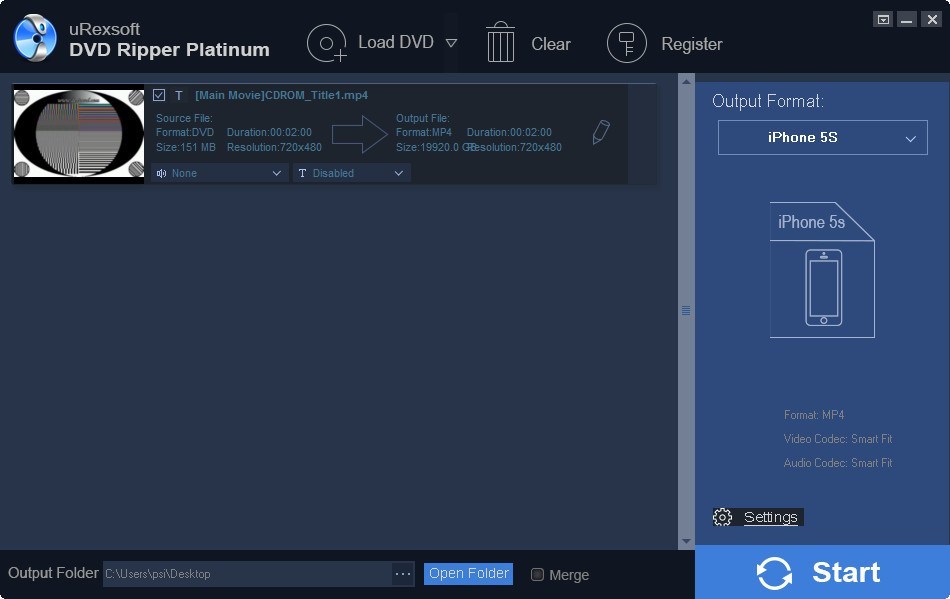Click the Register key icon

pyautogui.click(x=626, y=43)
